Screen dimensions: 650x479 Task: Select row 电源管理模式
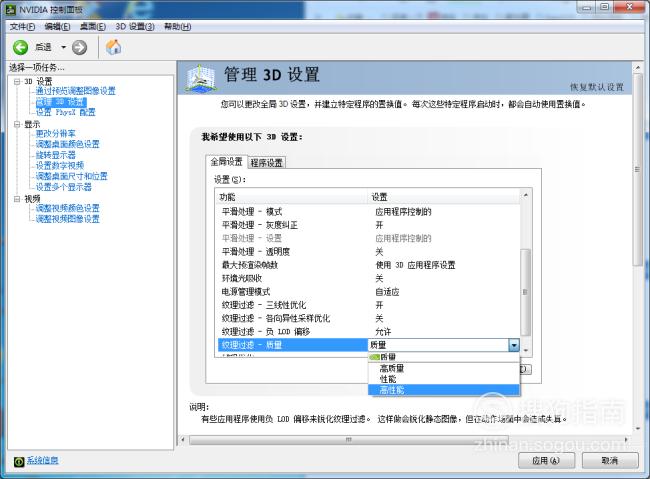coord(369,292)
